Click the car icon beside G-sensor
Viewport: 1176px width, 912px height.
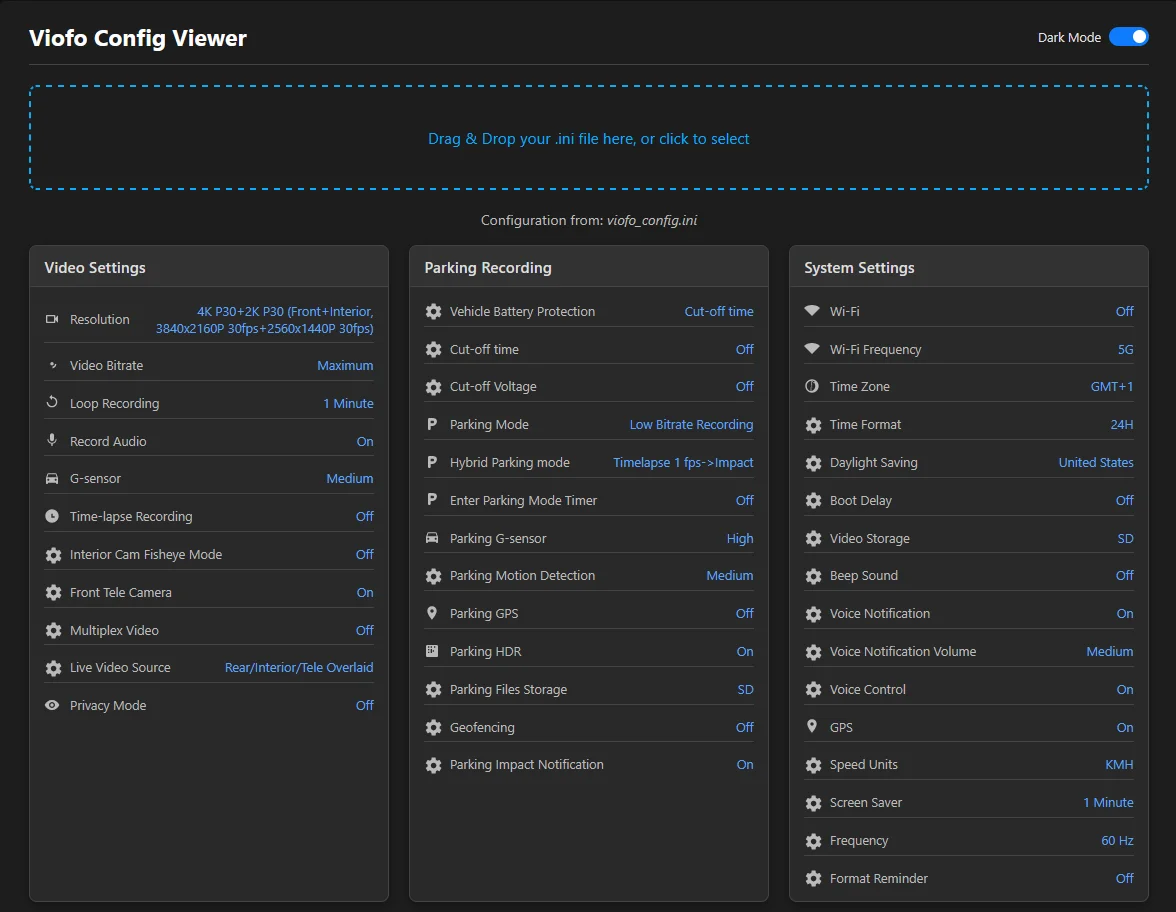click(52, 478)
